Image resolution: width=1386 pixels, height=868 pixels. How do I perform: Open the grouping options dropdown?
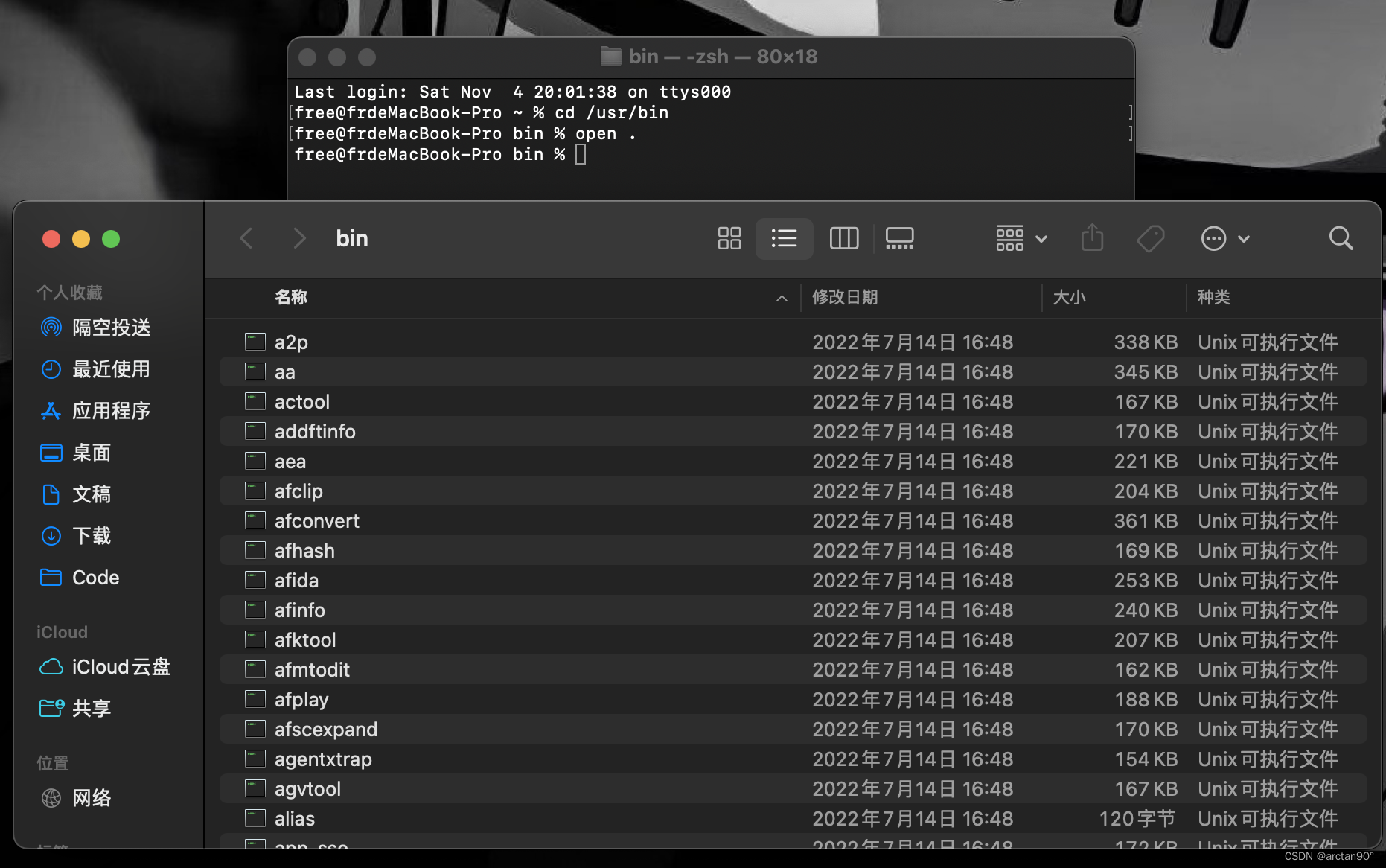[1021, 238]
